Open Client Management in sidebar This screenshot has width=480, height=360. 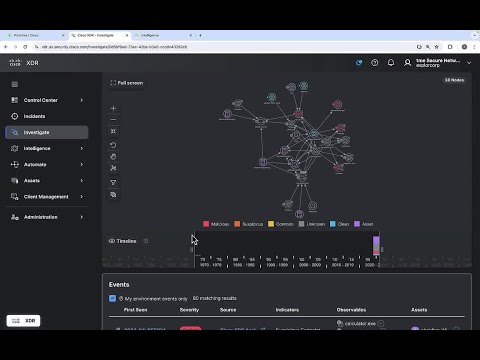46,197
